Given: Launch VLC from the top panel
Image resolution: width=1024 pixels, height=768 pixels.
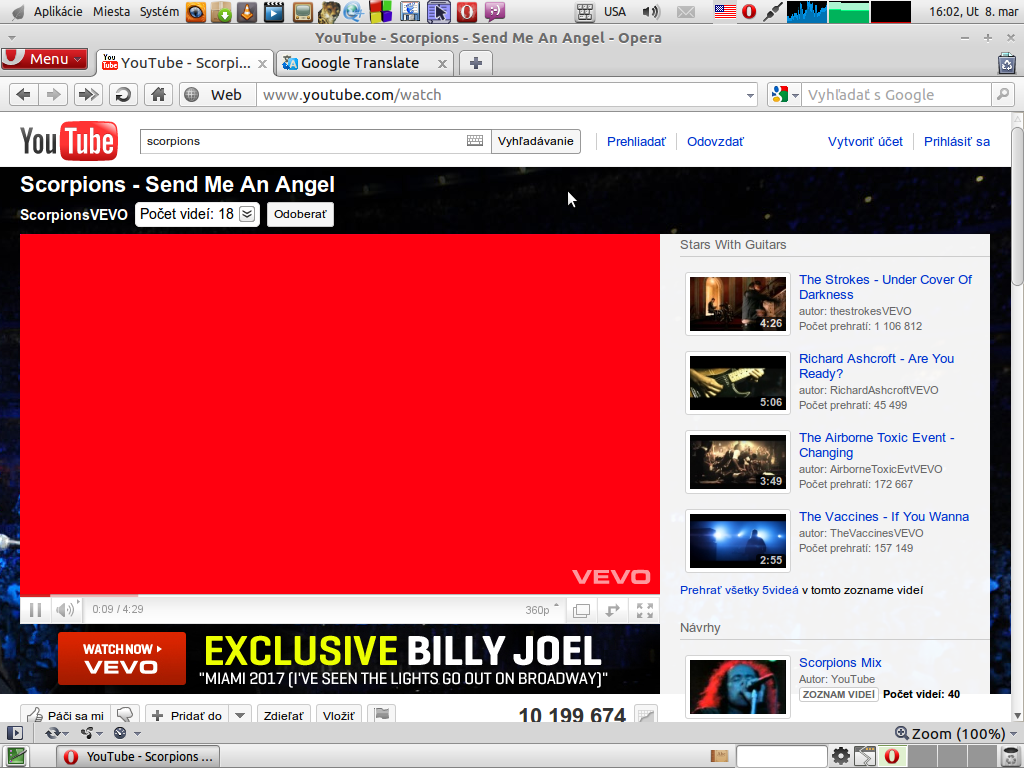Looking at the screenshot, I should [247, 11].
